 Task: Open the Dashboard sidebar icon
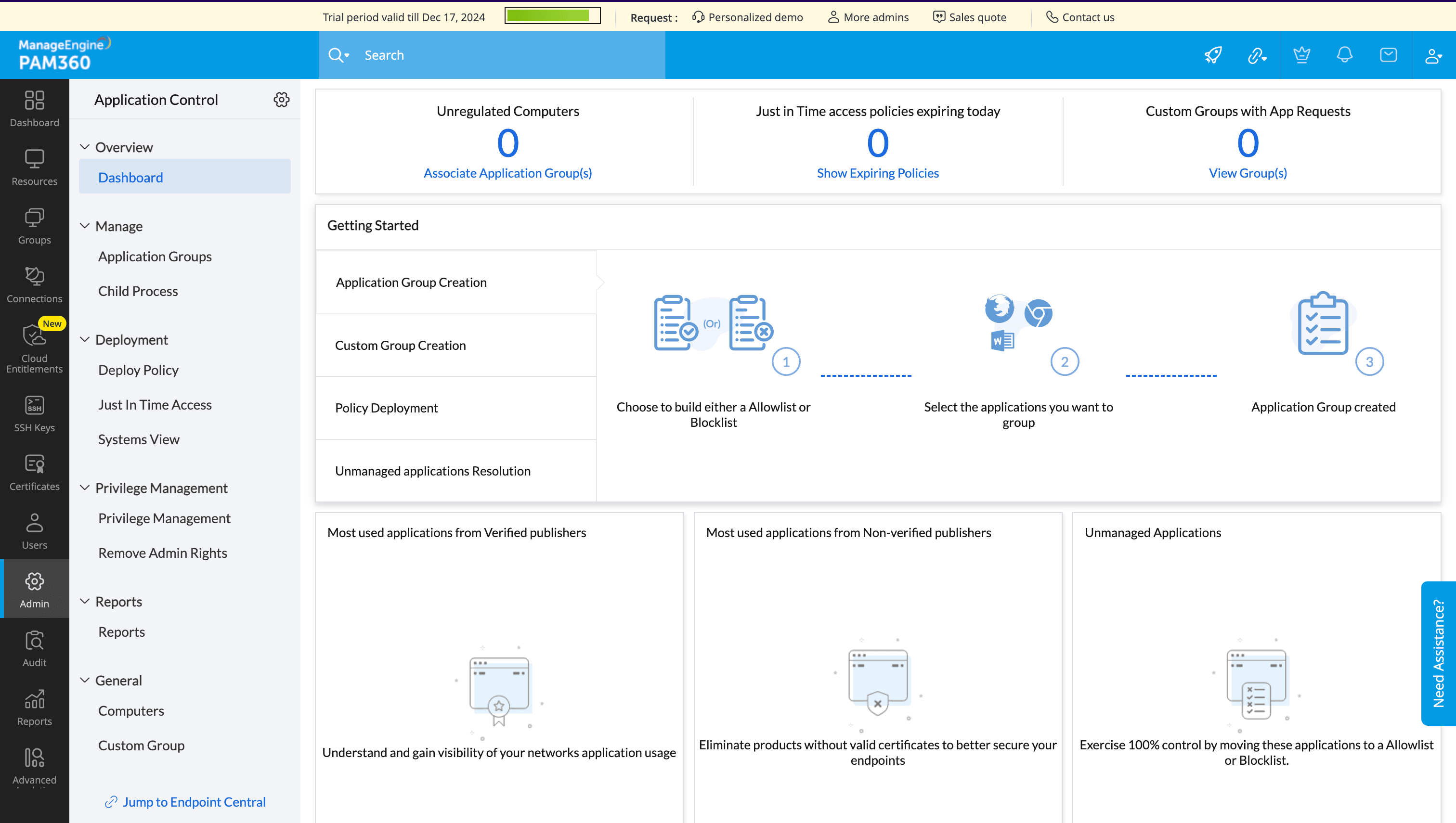pos(34,107)
